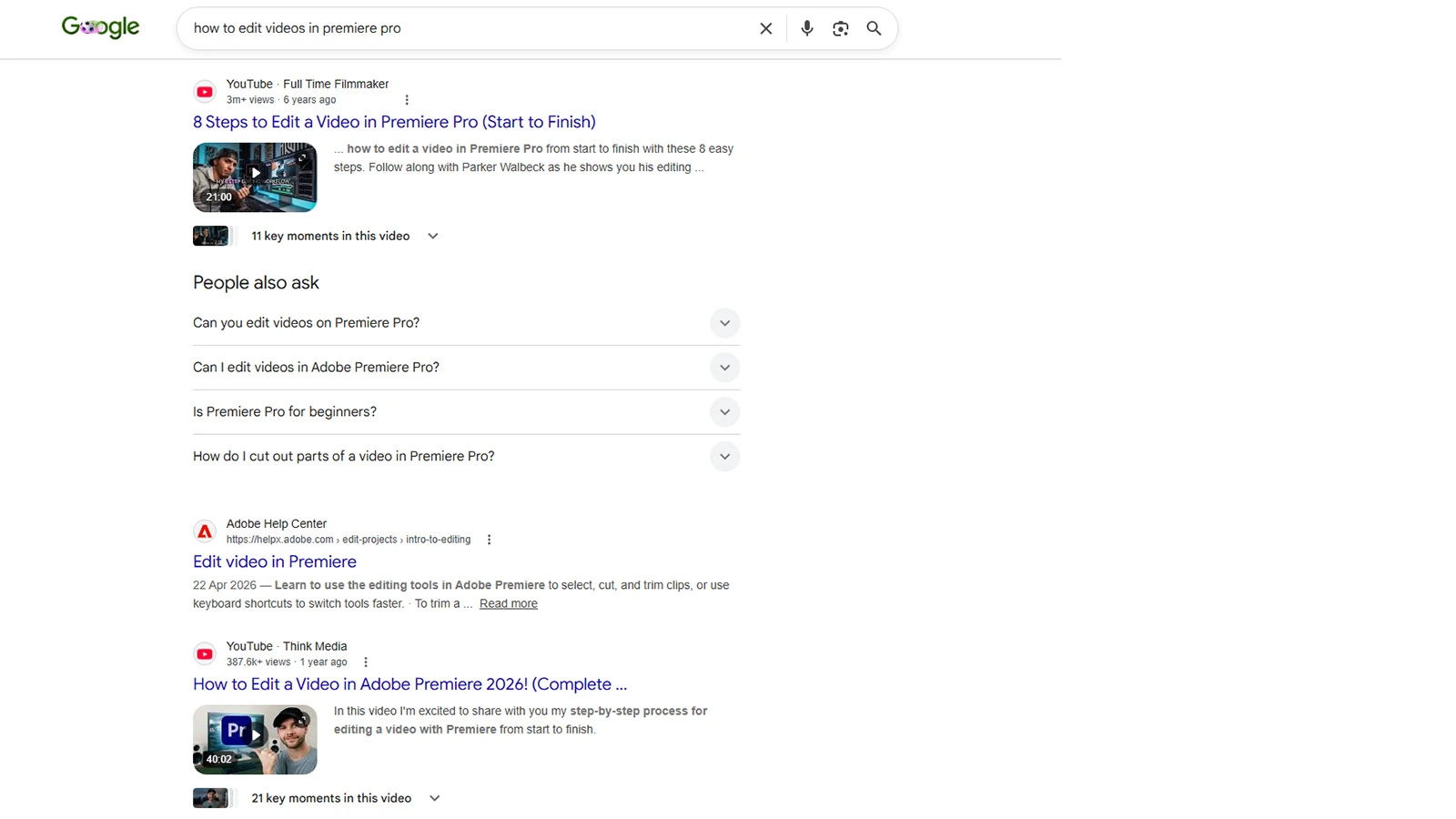The width and height of the screenshot is (1456, 819).
Task: Open more options for Think Media result
Action: click(366, 662)
